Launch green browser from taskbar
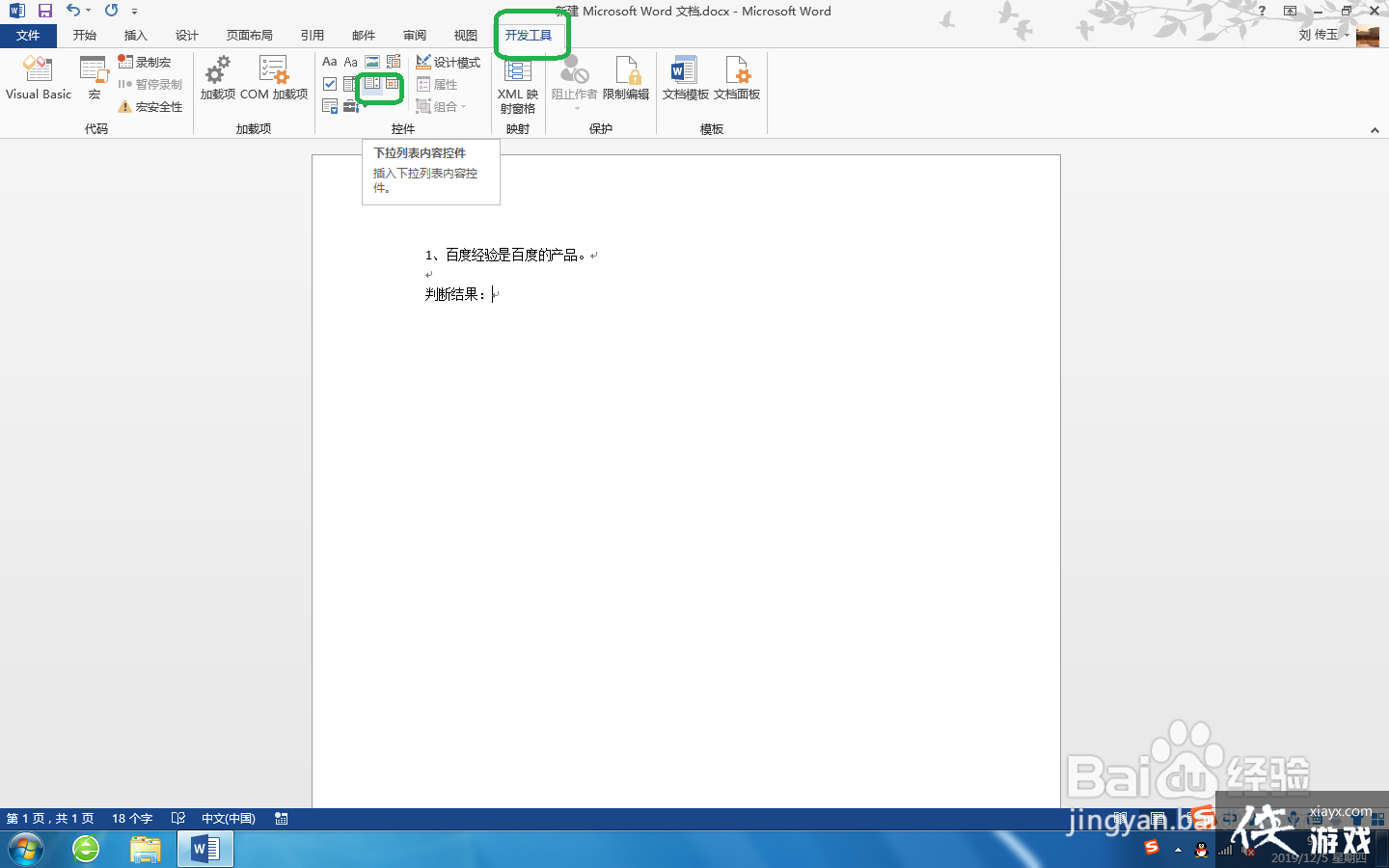Image resolution: width=1389 pixels, height=868 pixels. pos(86,850)
